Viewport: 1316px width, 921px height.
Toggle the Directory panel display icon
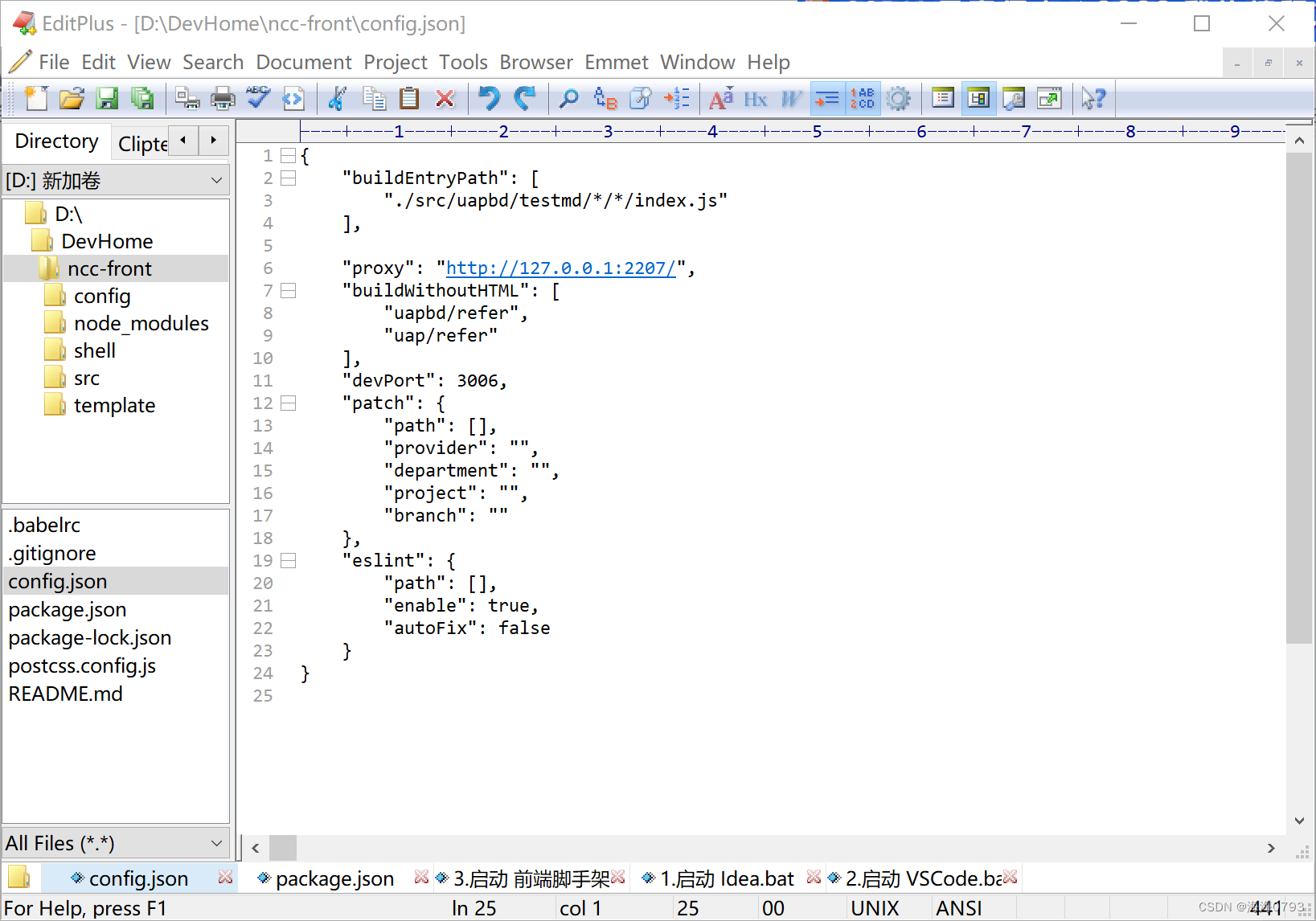978,98
